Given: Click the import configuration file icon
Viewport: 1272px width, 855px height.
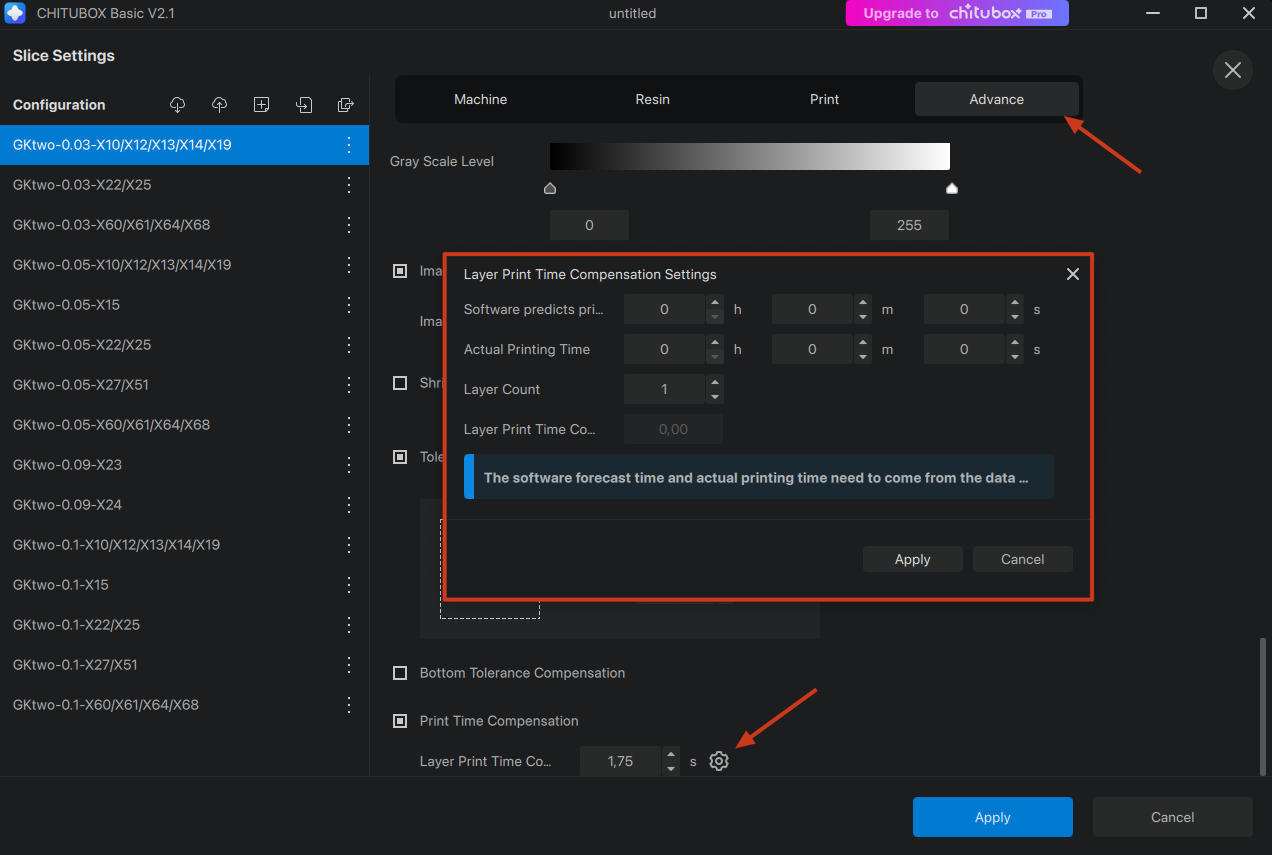Looking at the screenshot, I should (304, 105).
